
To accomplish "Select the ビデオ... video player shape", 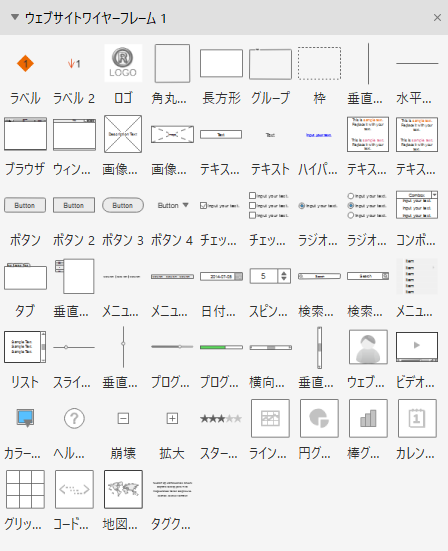I will (417, 347).
